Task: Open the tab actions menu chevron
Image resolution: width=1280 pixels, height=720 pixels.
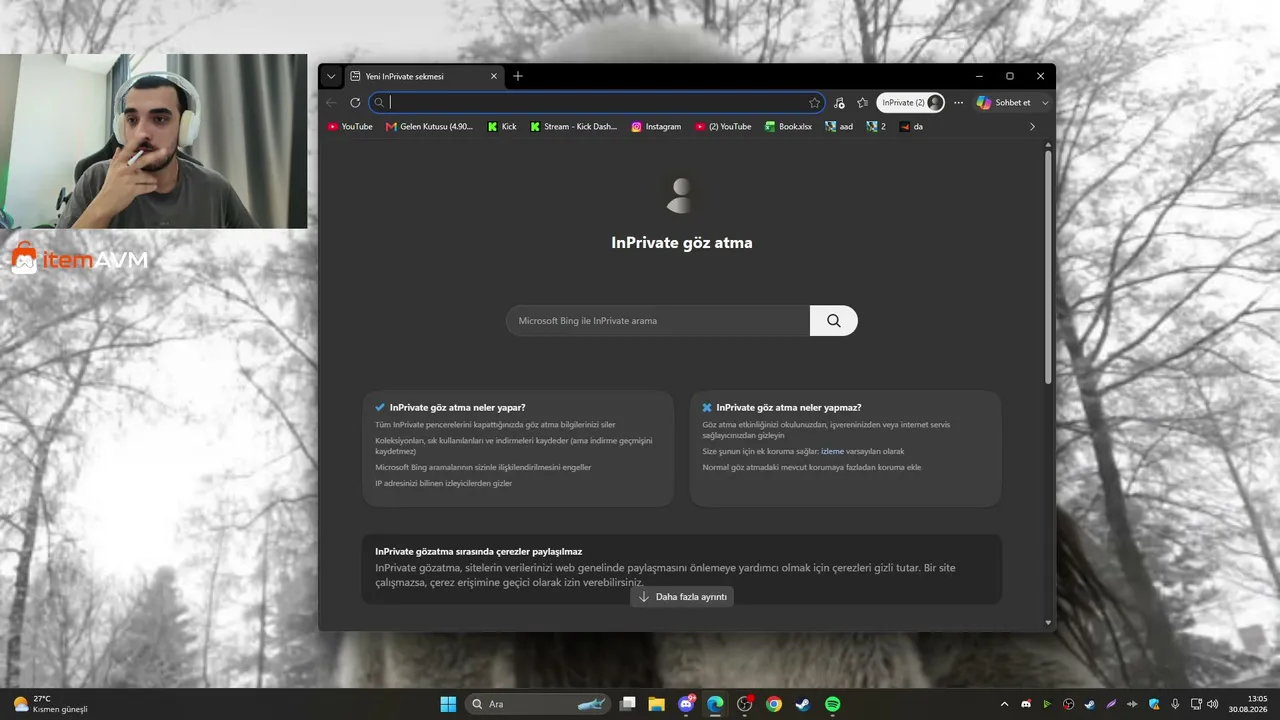Action: pyautogui.click(x=331, y=76)
